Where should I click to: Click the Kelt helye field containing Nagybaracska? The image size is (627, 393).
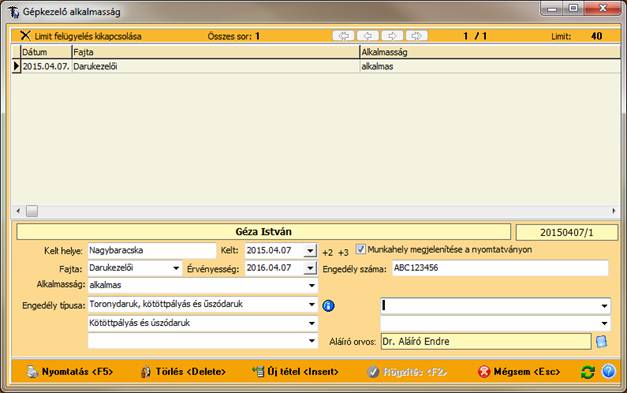[152, 251]
